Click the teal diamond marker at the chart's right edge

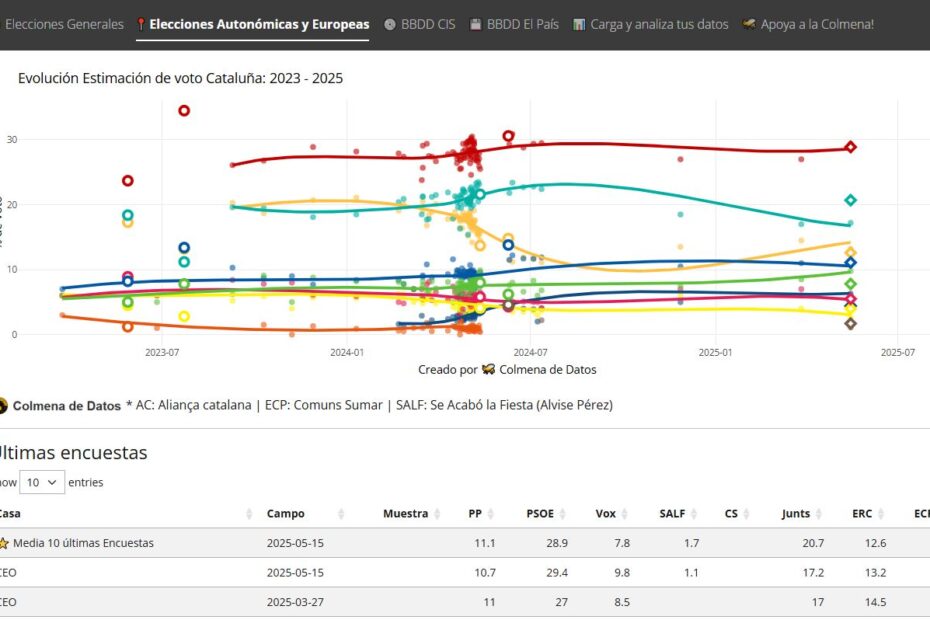tap(850, 200)
